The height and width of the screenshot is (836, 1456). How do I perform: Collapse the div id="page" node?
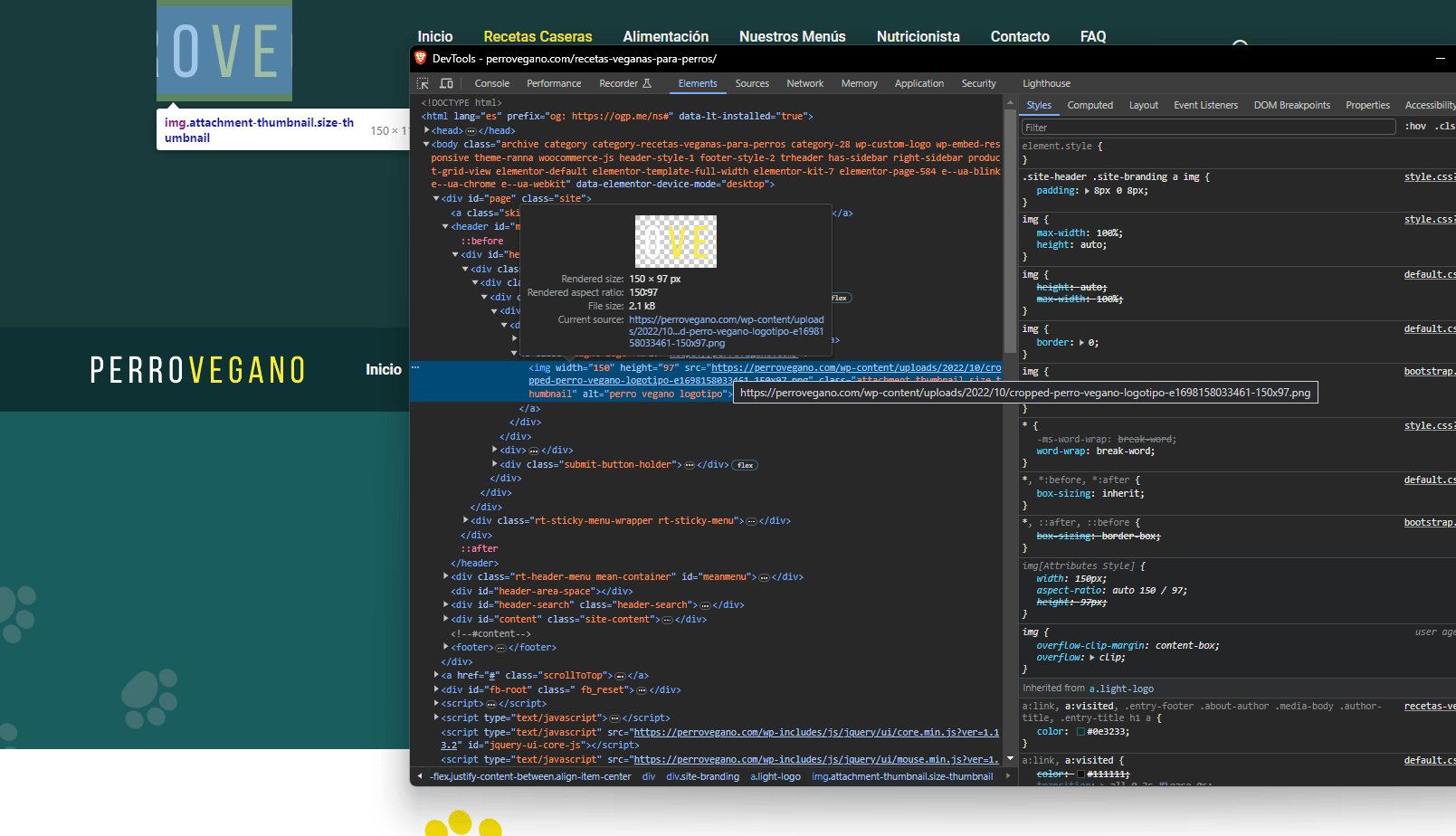point(436,198)
